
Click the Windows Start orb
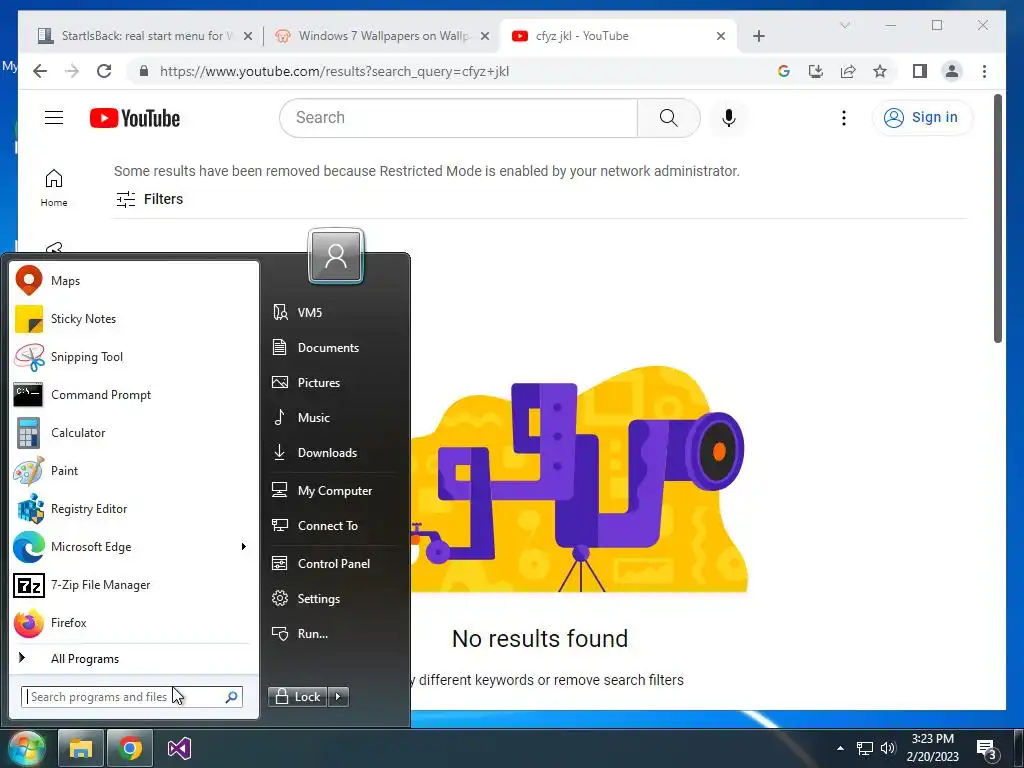26,748
